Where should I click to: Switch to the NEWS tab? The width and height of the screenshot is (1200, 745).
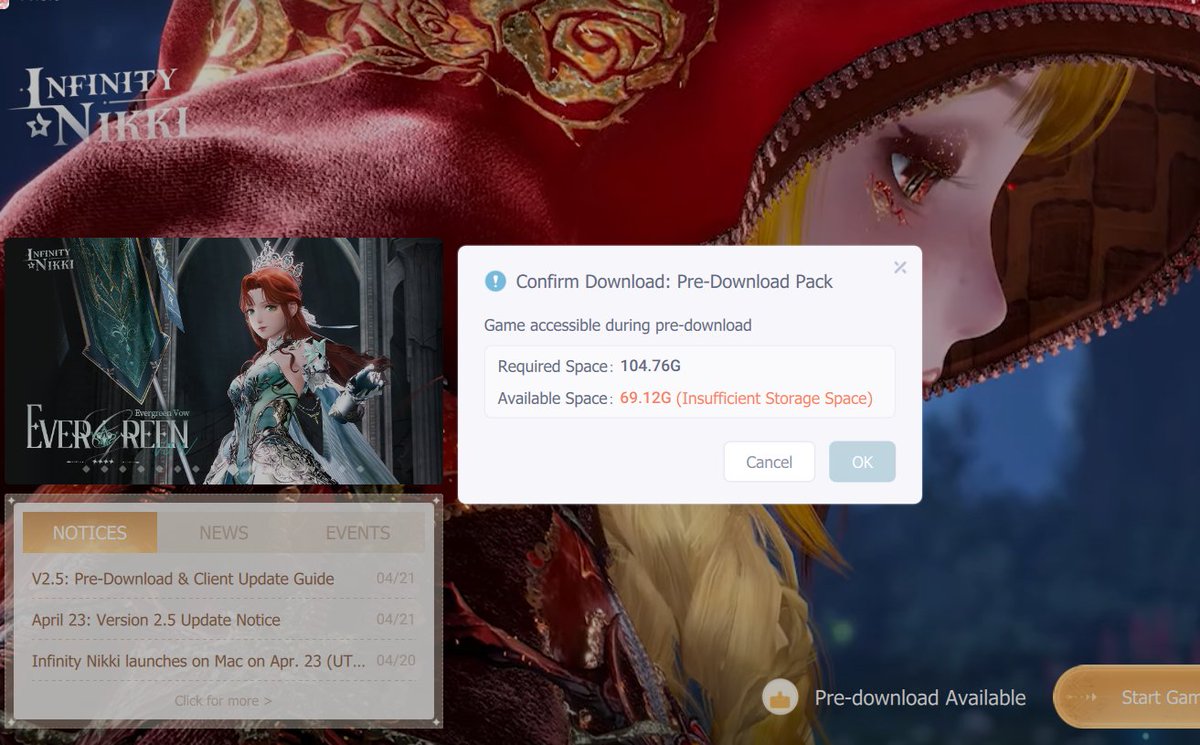[224, 532]
